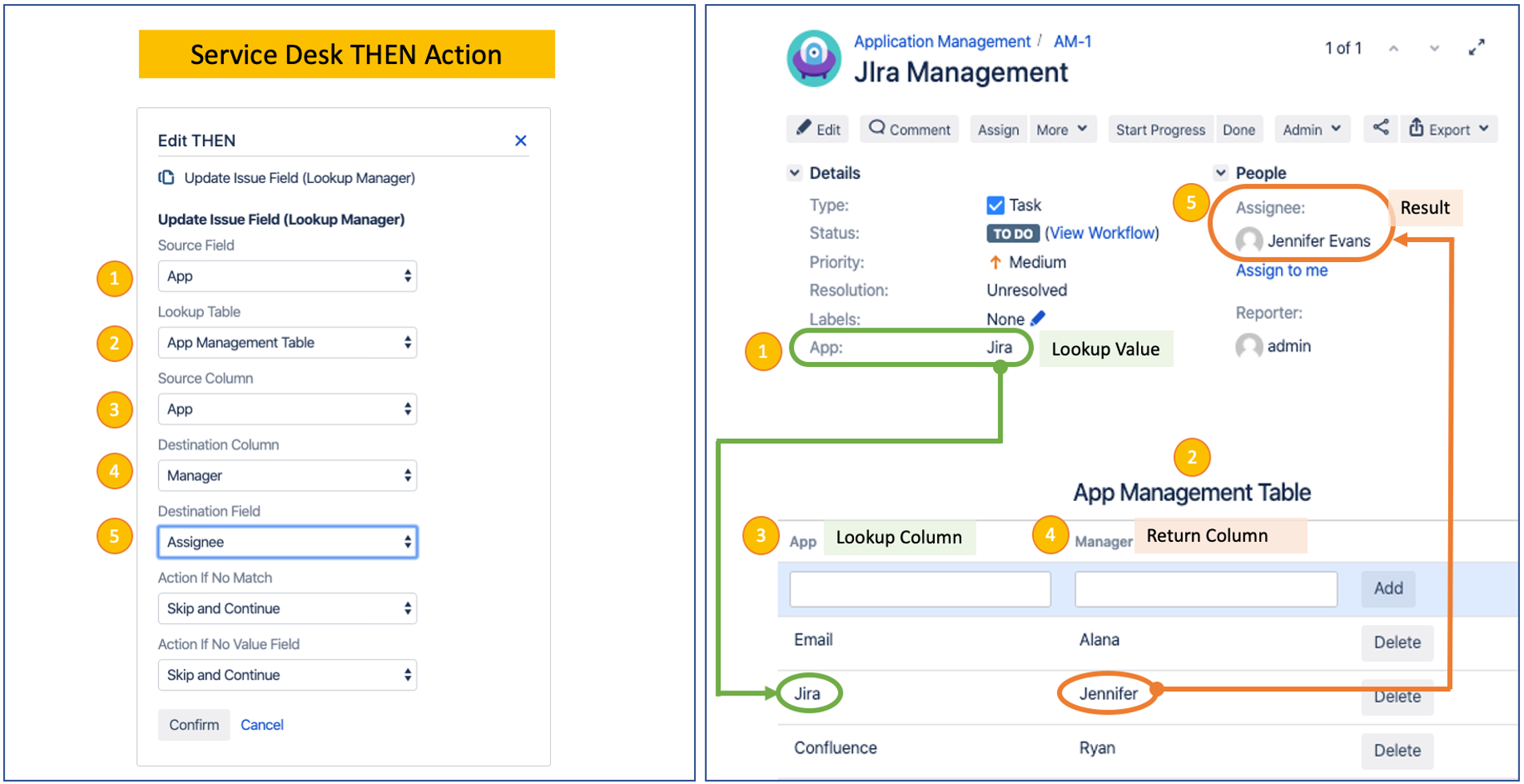Click the share icon in the issue toolbar

click(1380, 128)
